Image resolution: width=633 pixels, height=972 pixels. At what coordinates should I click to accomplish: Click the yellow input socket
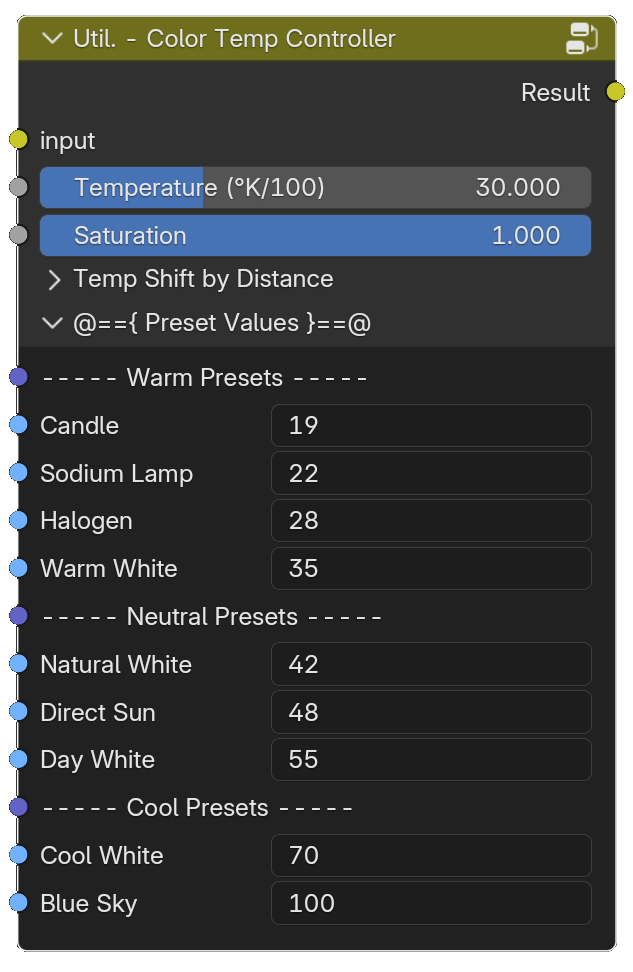point(19,139)
